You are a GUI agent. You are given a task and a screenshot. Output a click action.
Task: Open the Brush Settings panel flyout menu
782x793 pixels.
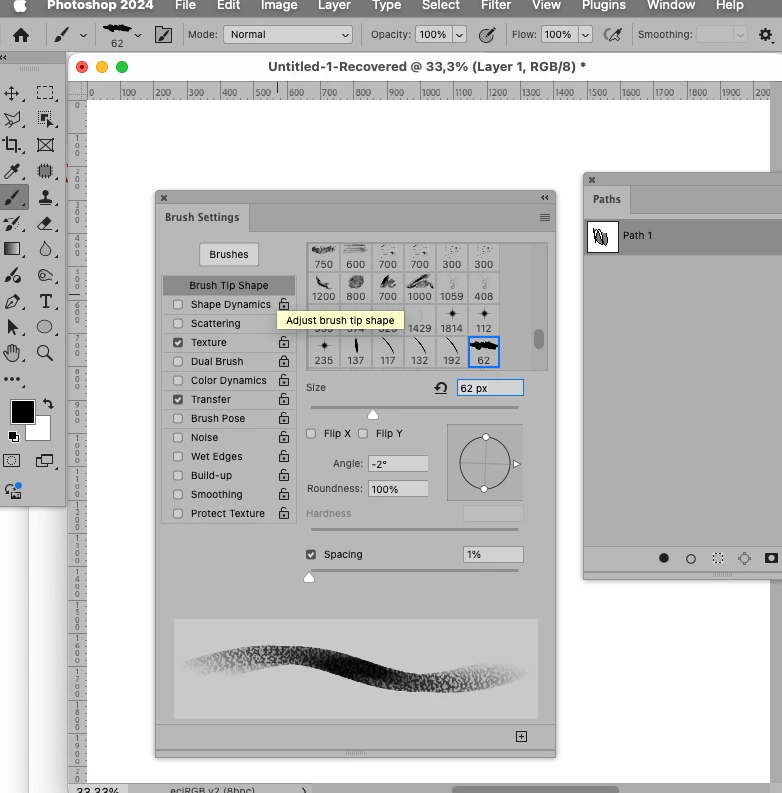click(545, 217)
